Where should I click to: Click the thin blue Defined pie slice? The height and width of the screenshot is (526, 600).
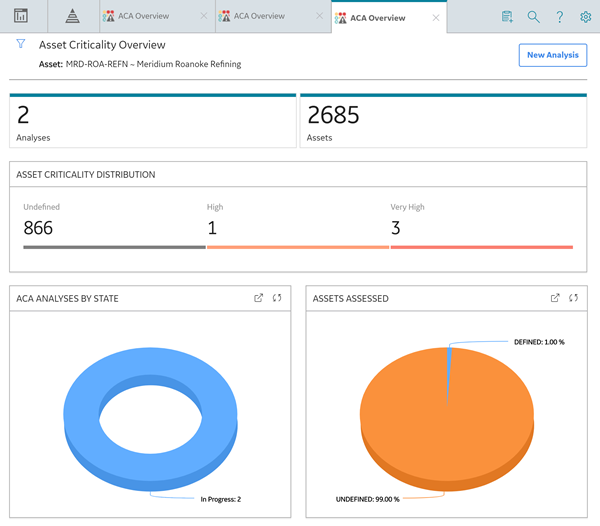point(449,367)
